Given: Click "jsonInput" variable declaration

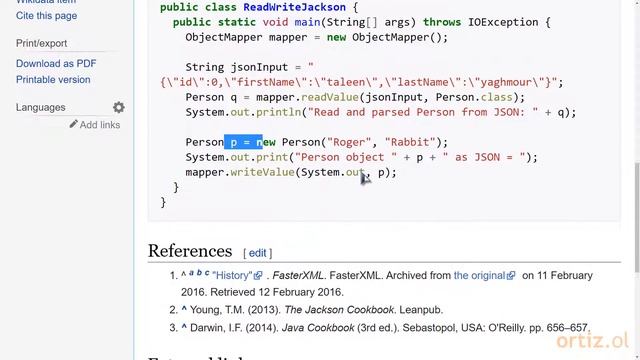Looking at the screenshot, I should (x=259, y=67).
